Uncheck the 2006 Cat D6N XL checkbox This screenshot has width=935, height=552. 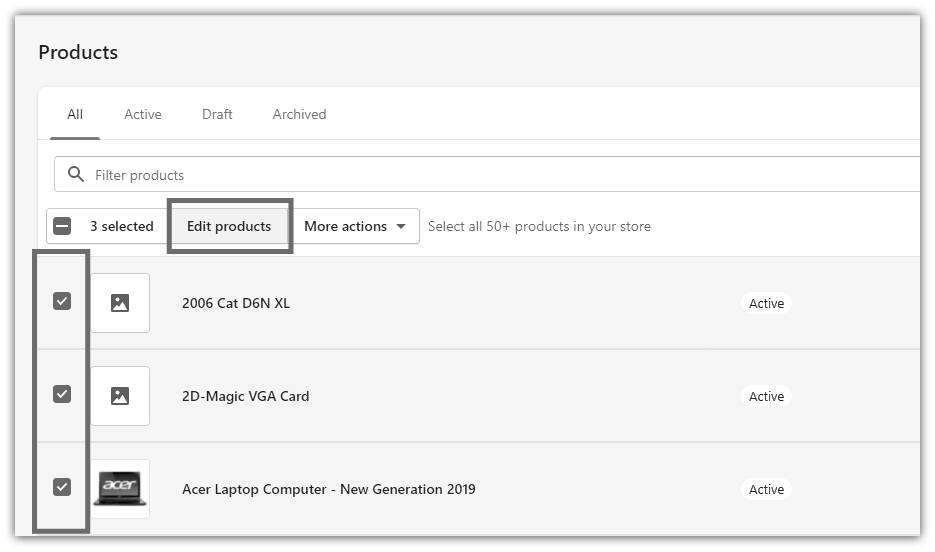coord(62,301)
